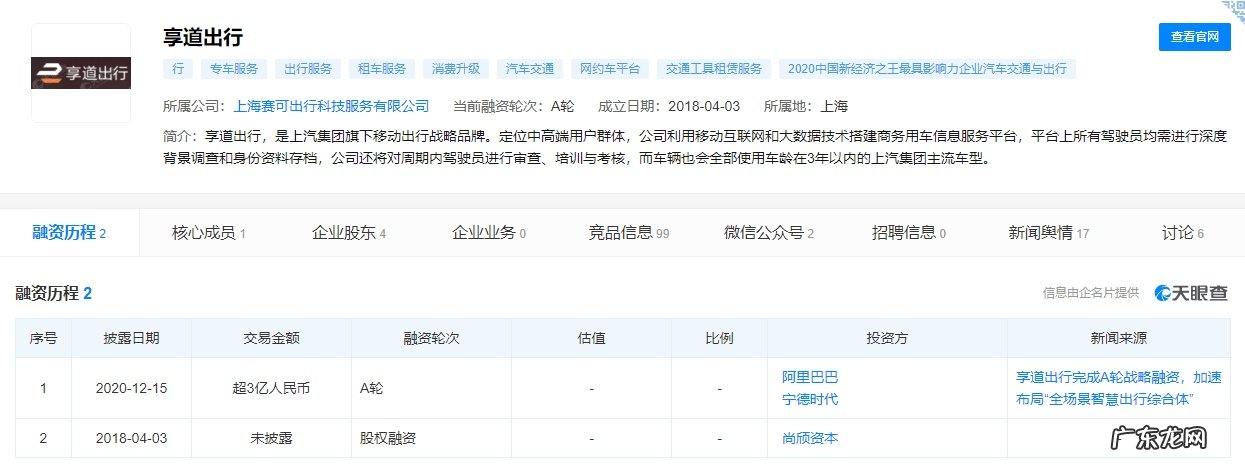Switch to the 微信公众号 tab

(x=768, y=233)
